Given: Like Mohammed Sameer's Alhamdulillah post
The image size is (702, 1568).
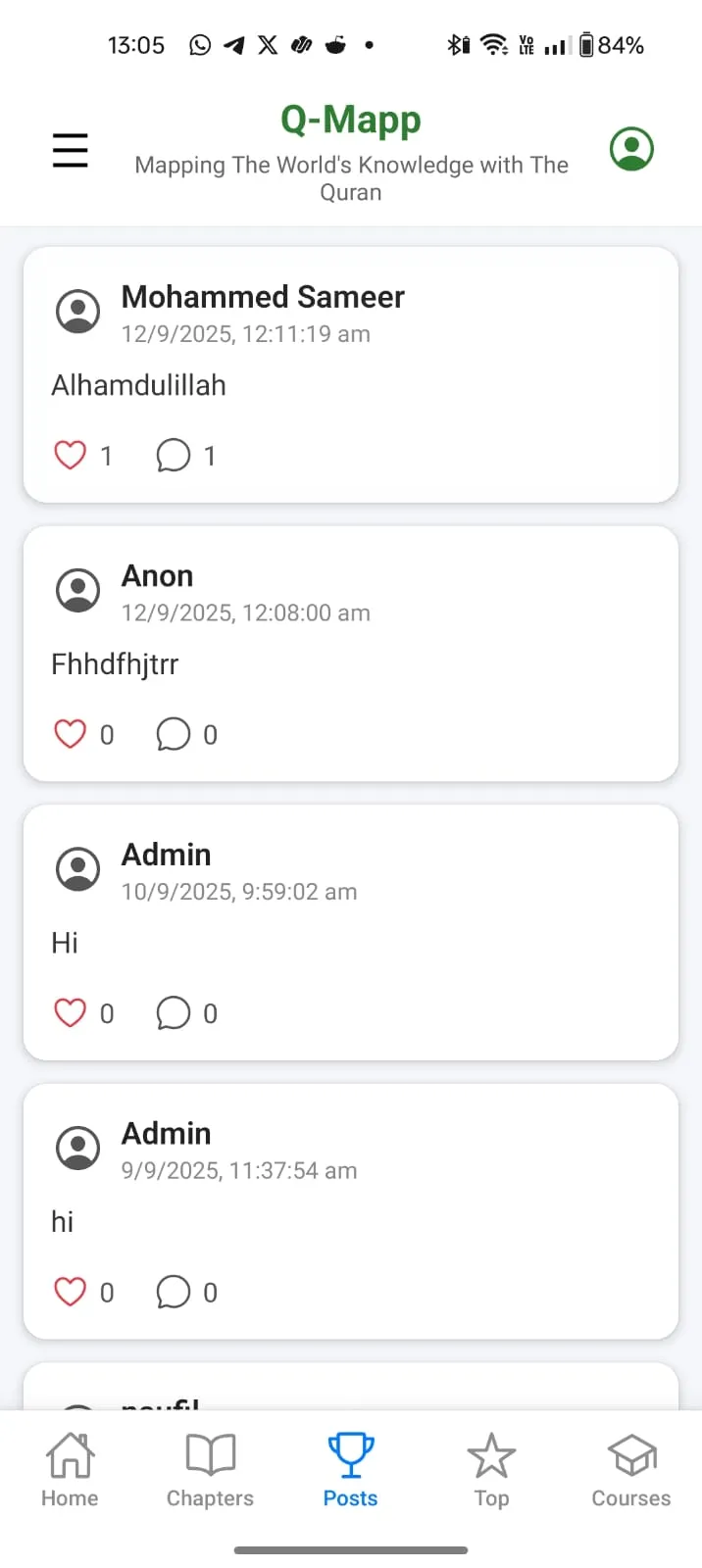Looking at the screenshot, I should (71, 455).
